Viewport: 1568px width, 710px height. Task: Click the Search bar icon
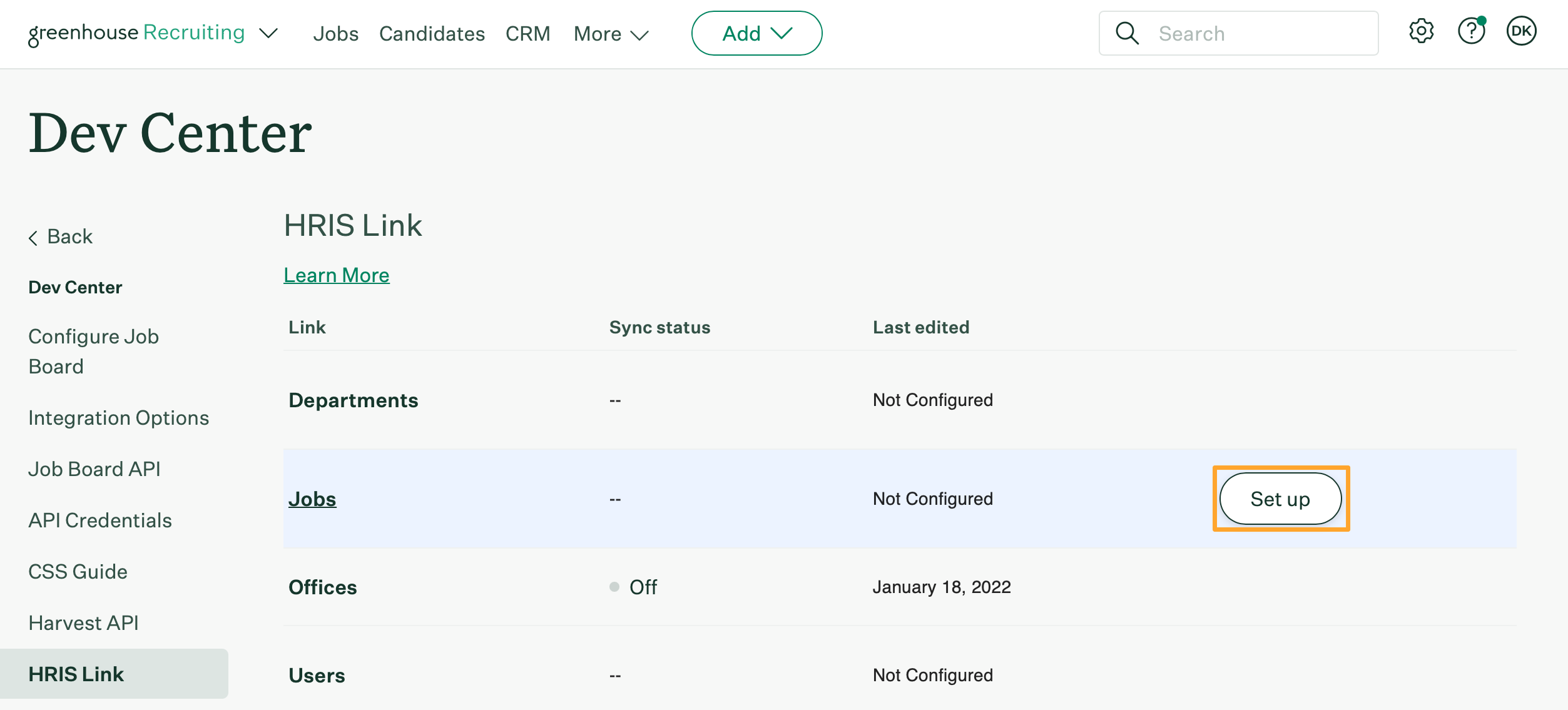coord(1128,33)
